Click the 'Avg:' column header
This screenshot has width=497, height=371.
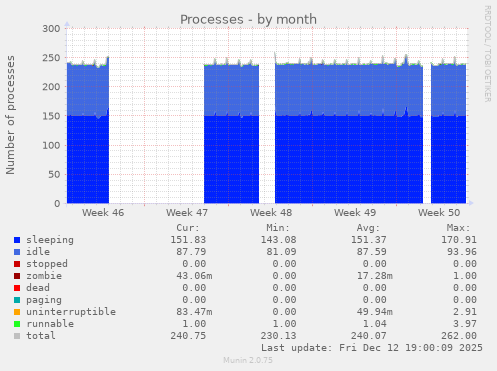(x=368, y=228)
